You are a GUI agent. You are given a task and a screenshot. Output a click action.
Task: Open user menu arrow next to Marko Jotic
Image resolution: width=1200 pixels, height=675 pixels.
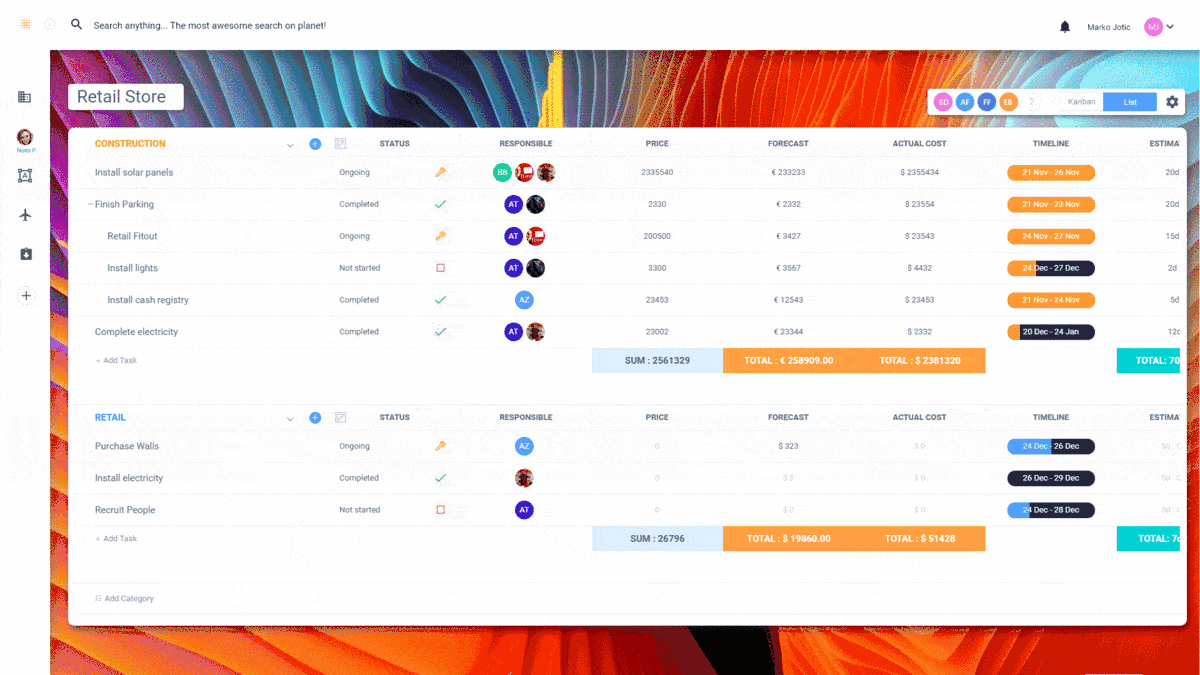[x=1171, y=27]
